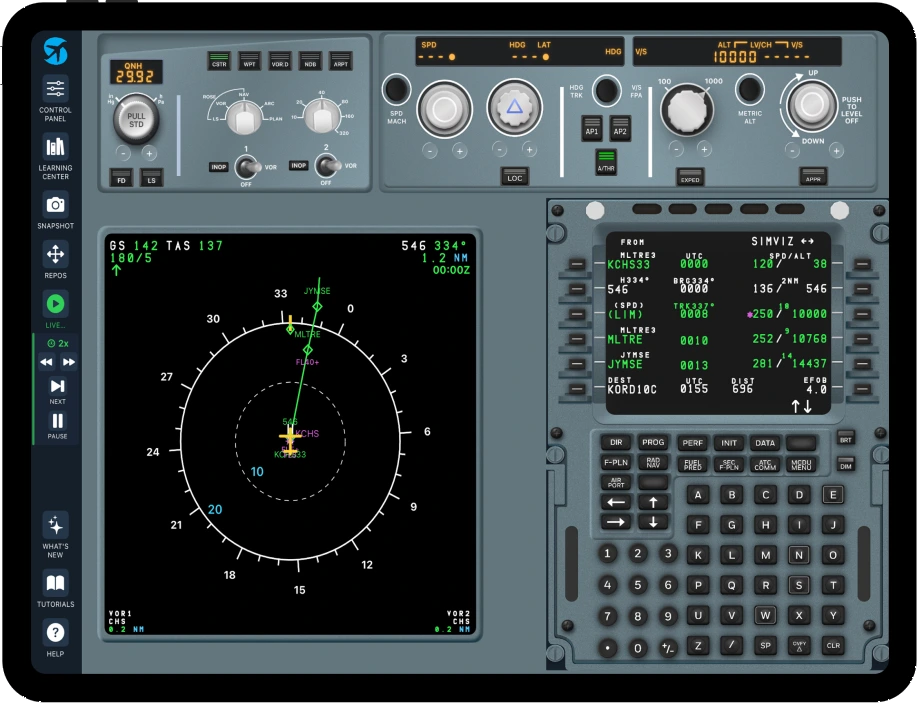Click the BRT brightness key
The height and width of the screenshot is (703, 917).
846,440
